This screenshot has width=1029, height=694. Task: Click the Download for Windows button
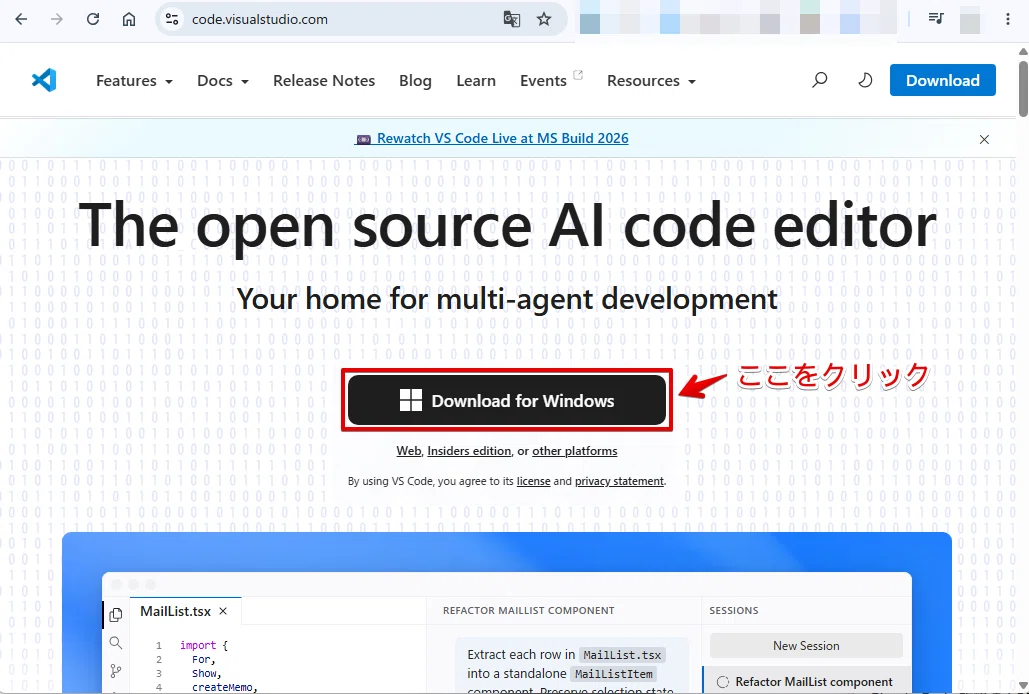(x=507, y=400)
